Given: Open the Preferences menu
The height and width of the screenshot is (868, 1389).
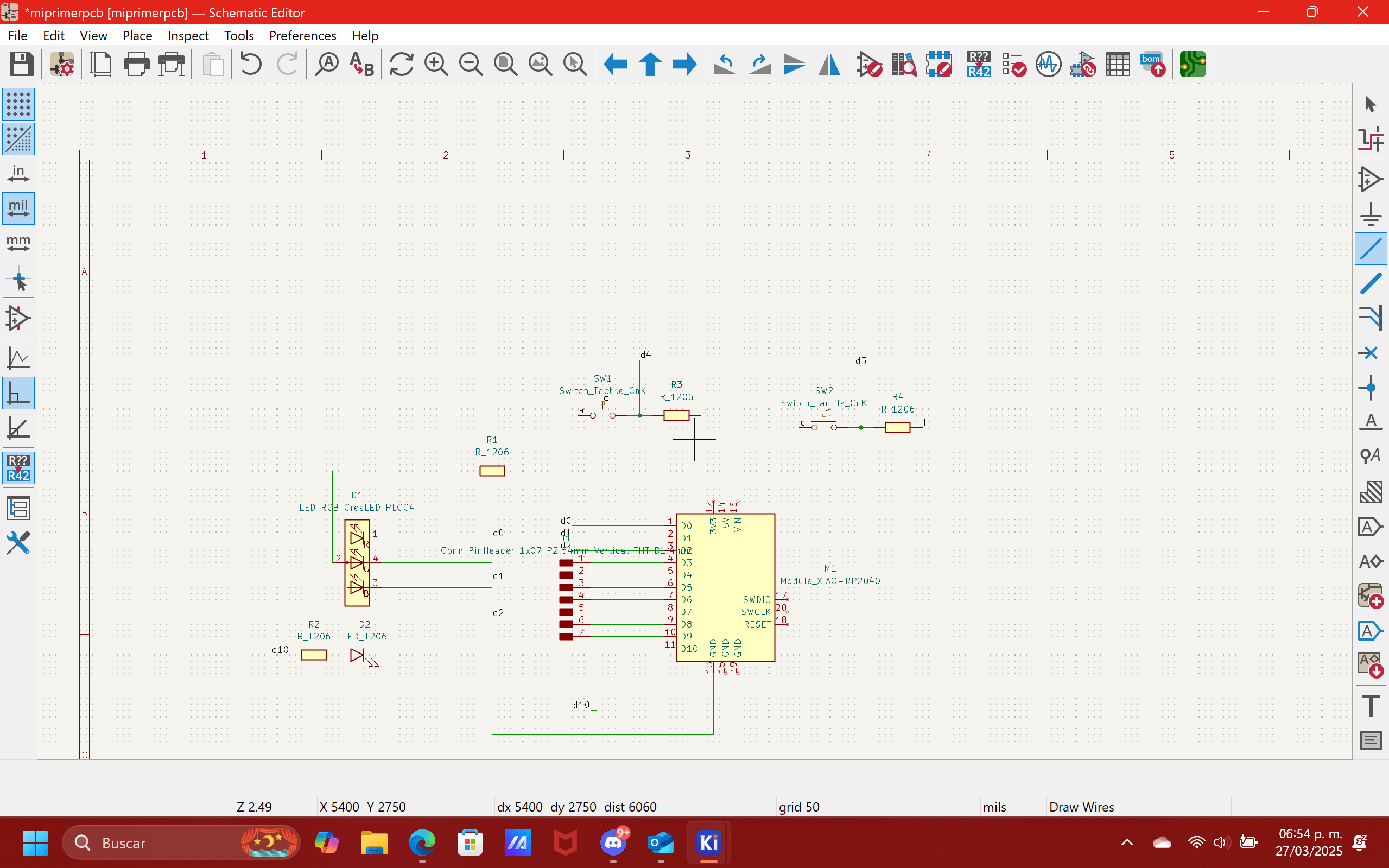Looking at the screenshot, I should coord(302,36).
